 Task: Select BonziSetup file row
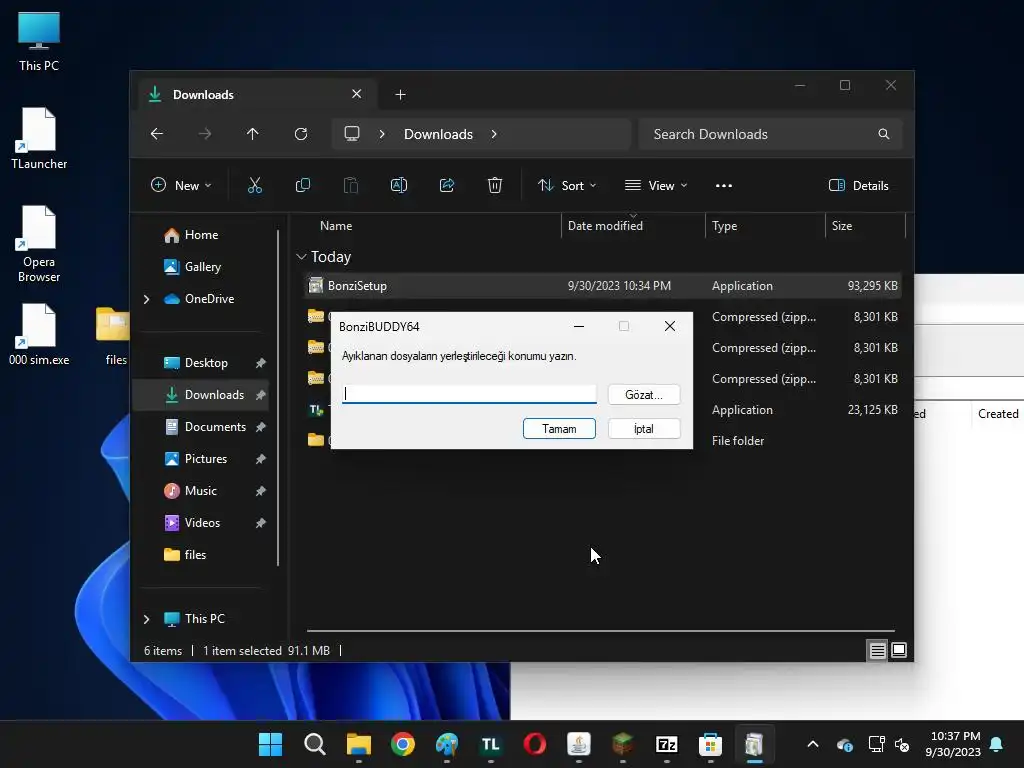click(x=603, y=286)
